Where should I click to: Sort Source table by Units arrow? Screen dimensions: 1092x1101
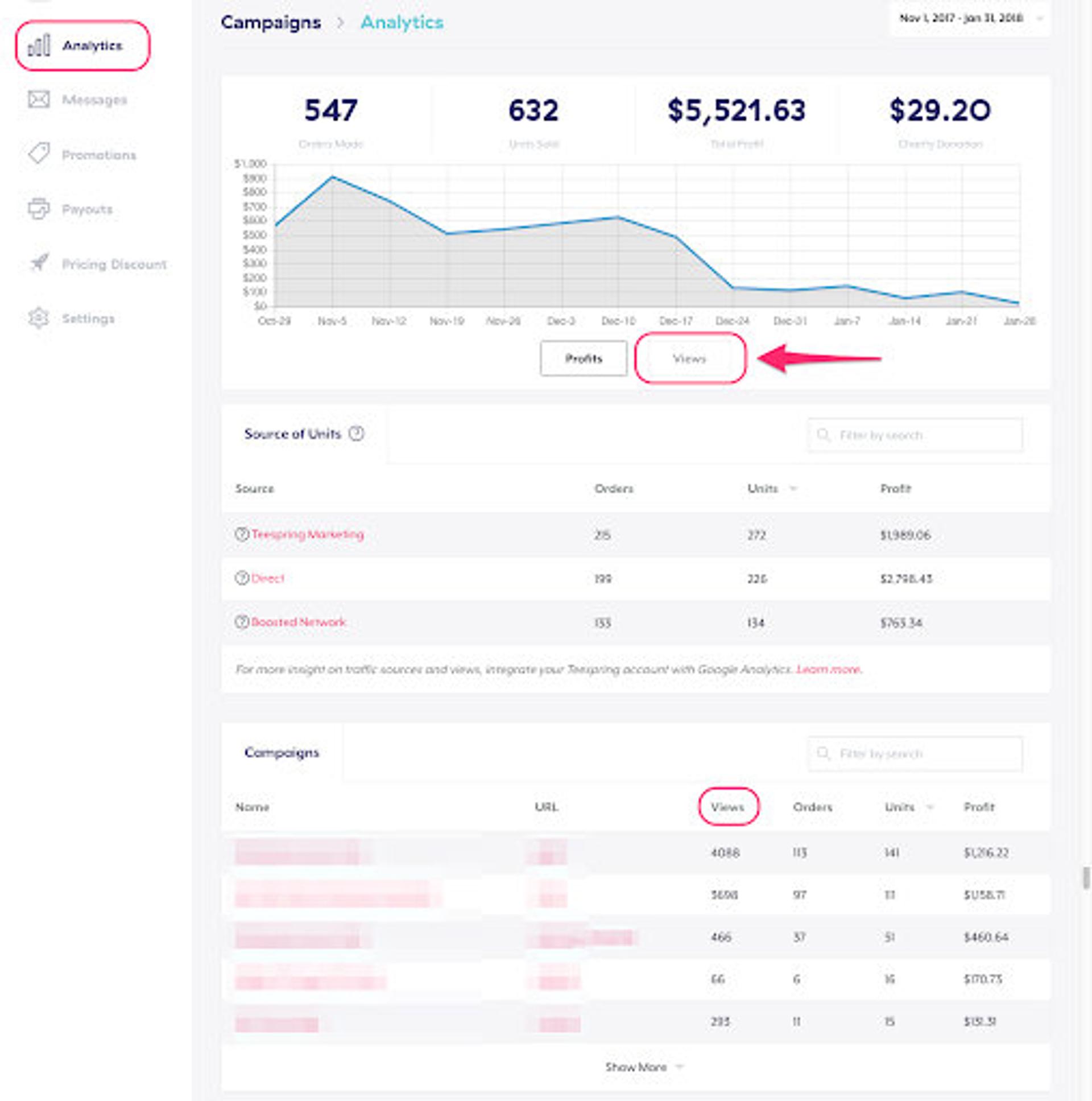click(x=793, y=488)
